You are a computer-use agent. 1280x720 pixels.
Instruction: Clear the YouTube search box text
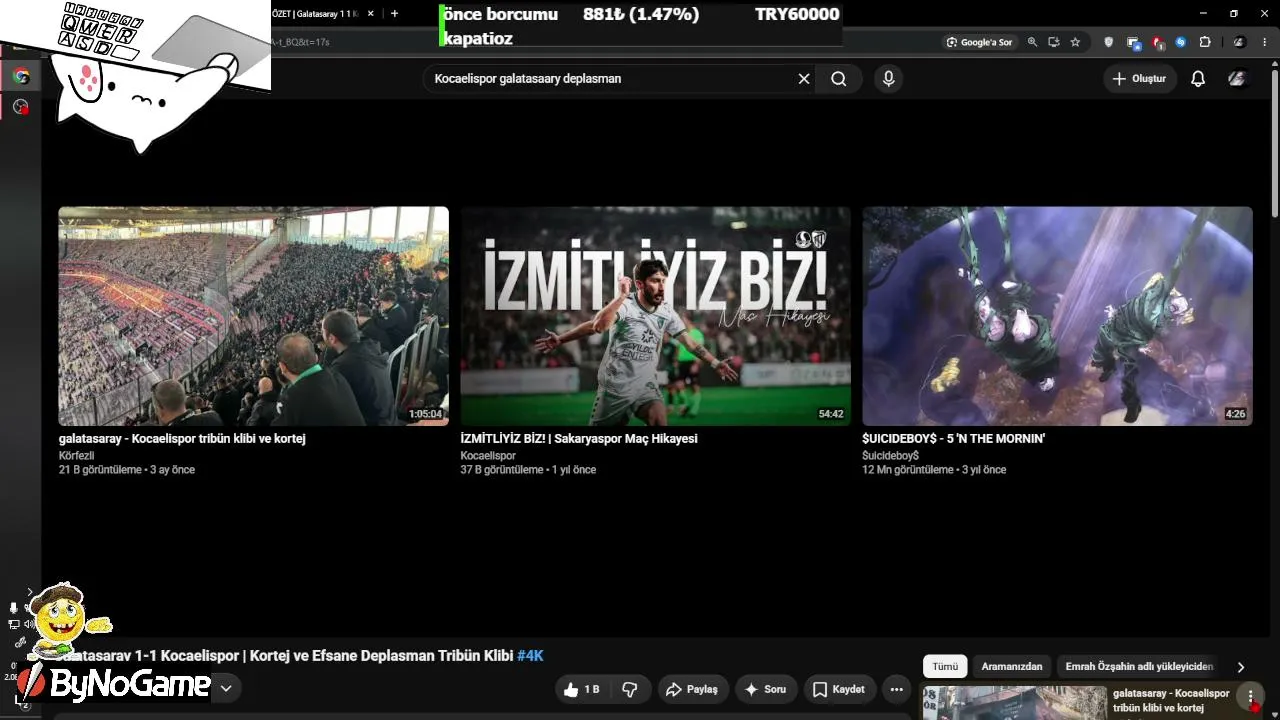803,79
